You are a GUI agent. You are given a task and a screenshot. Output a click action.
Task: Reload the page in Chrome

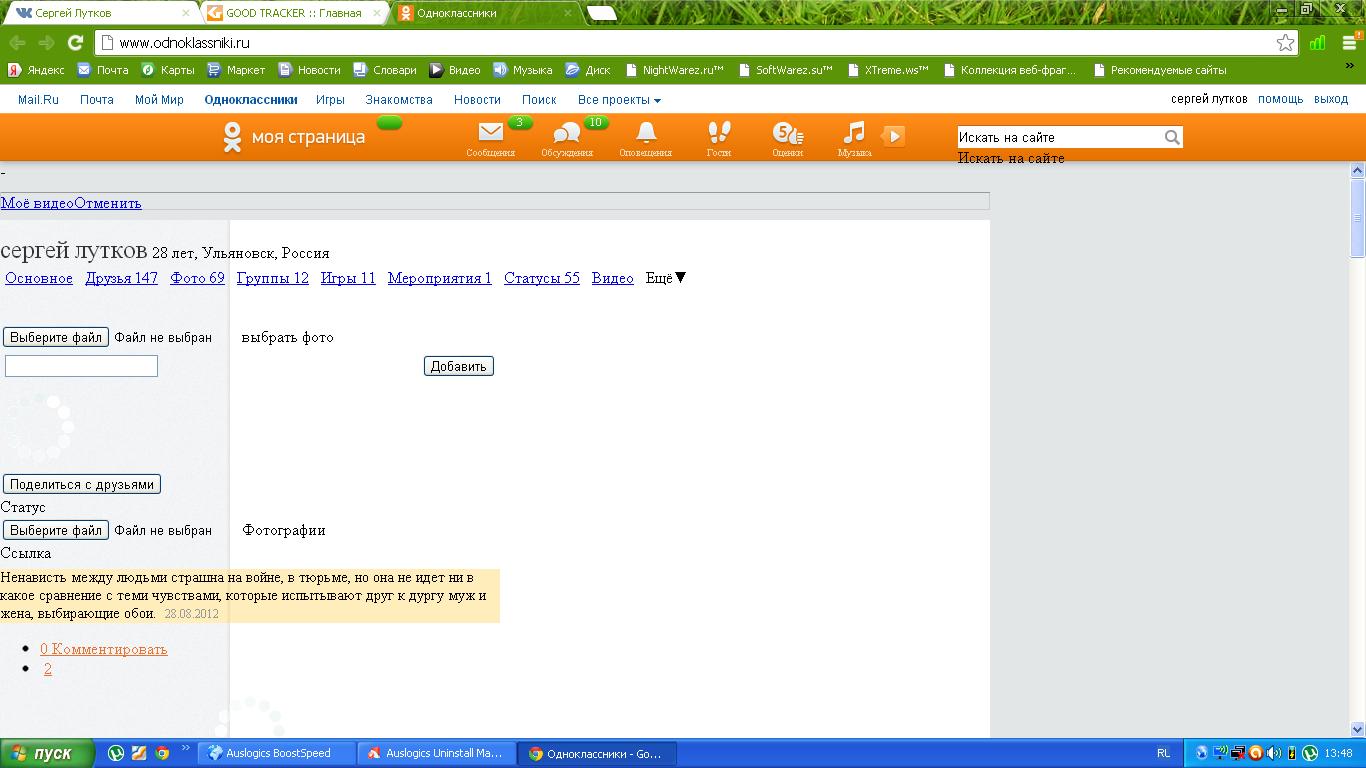pos(75,43)
